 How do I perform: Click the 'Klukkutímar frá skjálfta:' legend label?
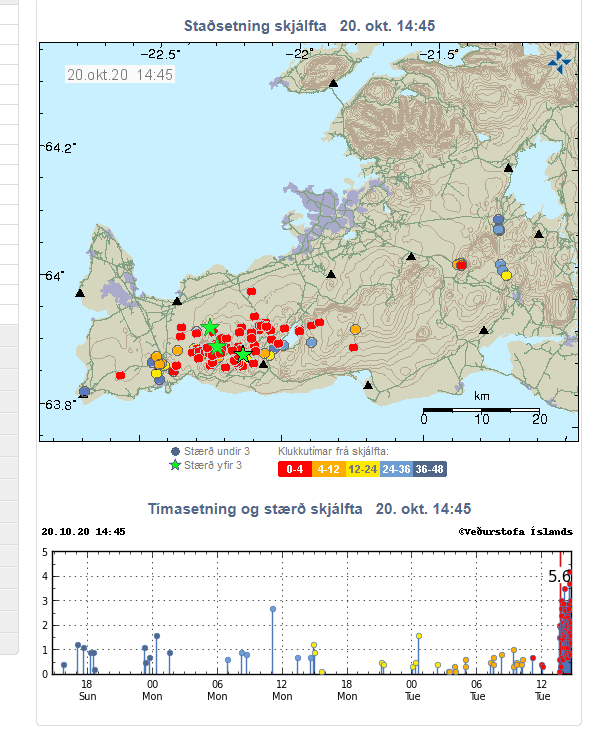[333, 451]
